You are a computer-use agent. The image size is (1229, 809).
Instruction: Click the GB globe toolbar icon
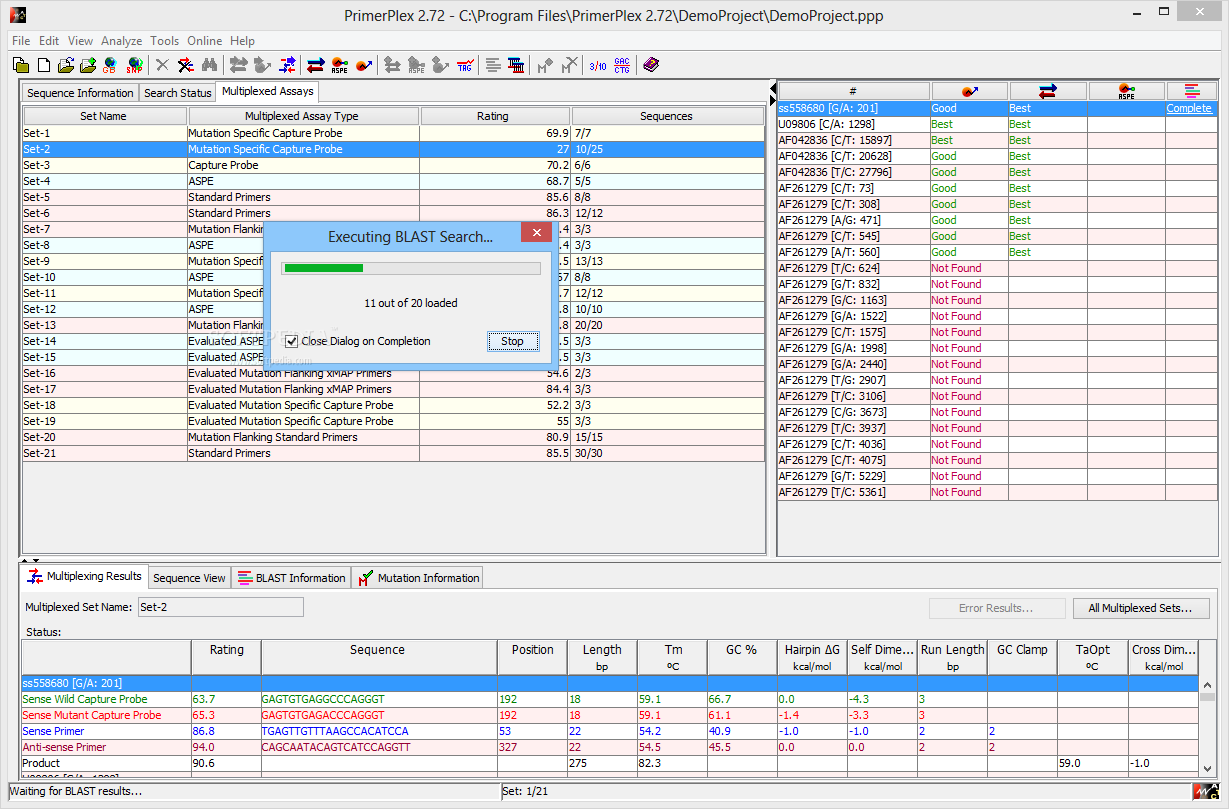[109, 65]
